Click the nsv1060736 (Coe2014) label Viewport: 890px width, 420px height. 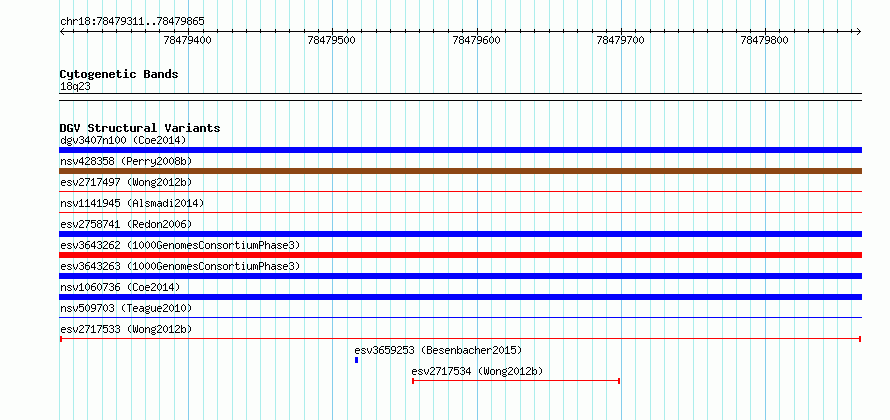click(x=120, y=287)
